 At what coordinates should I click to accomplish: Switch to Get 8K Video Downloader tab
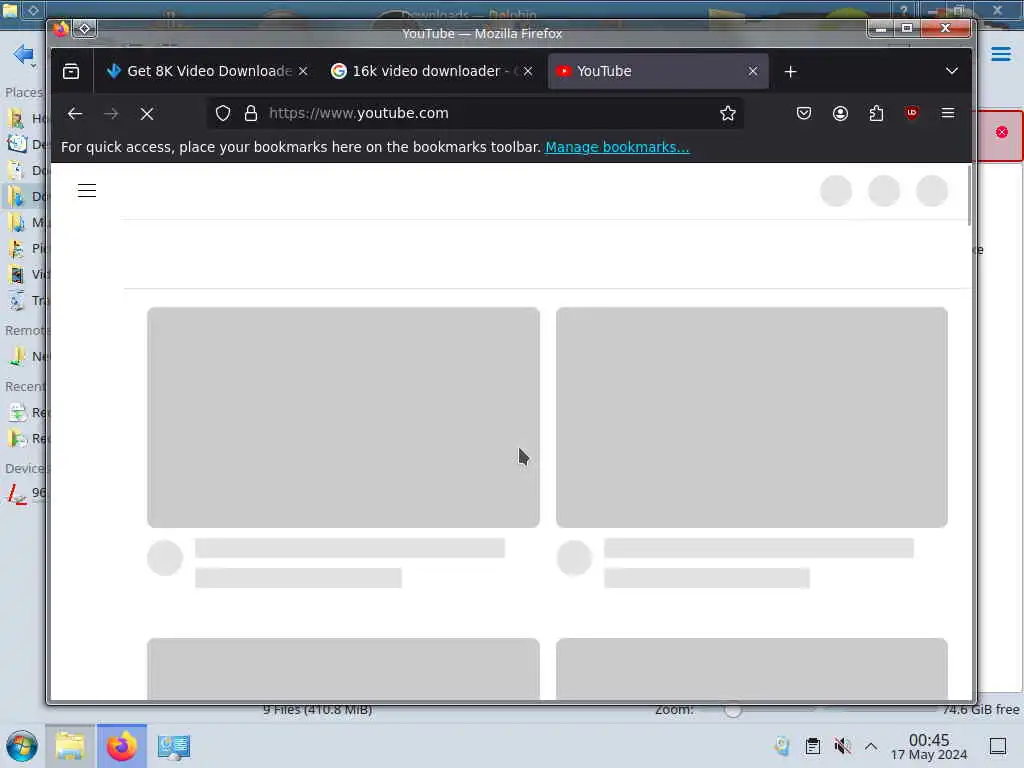point(207,71)
